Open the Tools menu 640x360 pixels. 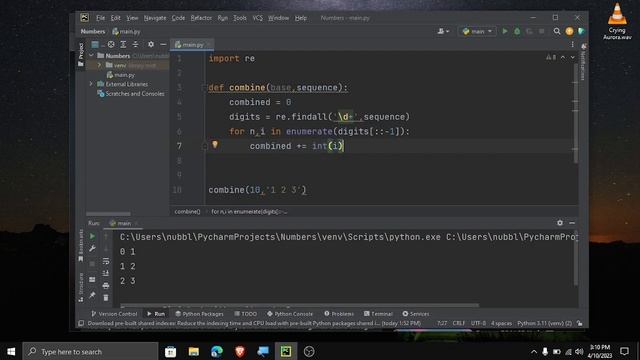point(240,18)
